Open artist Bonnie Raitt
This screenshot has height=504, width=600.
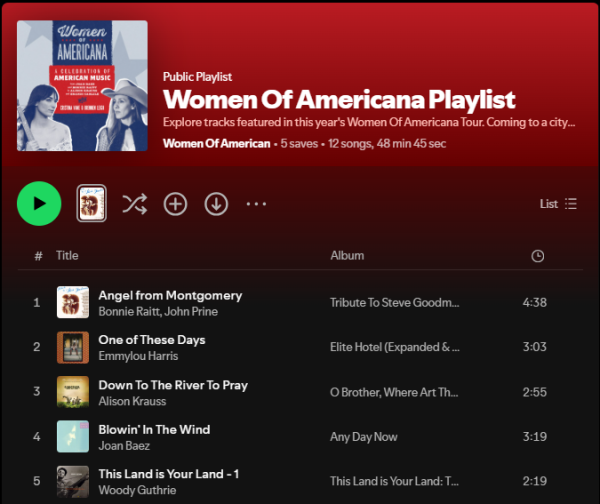[130, 312]
